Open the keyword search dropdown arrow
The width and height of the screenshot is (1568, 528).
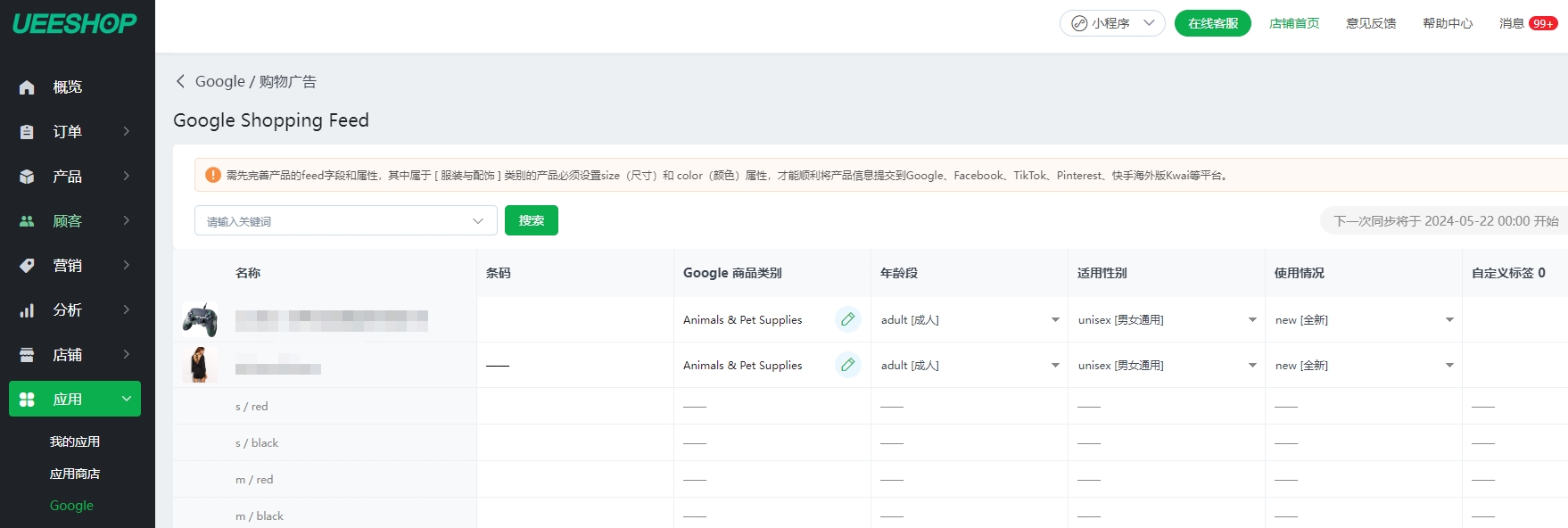click(x=478, y=221)
